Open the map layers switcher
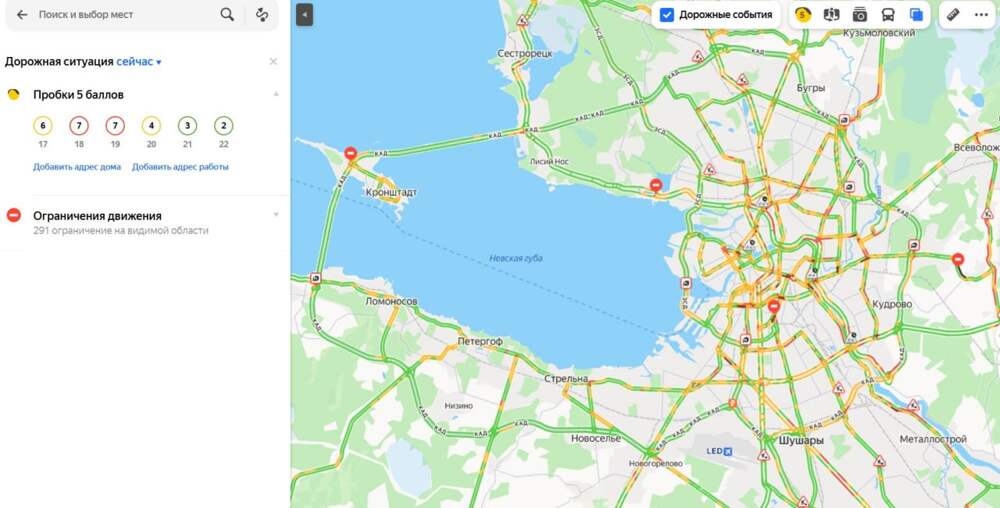 [x=916, y=15]
